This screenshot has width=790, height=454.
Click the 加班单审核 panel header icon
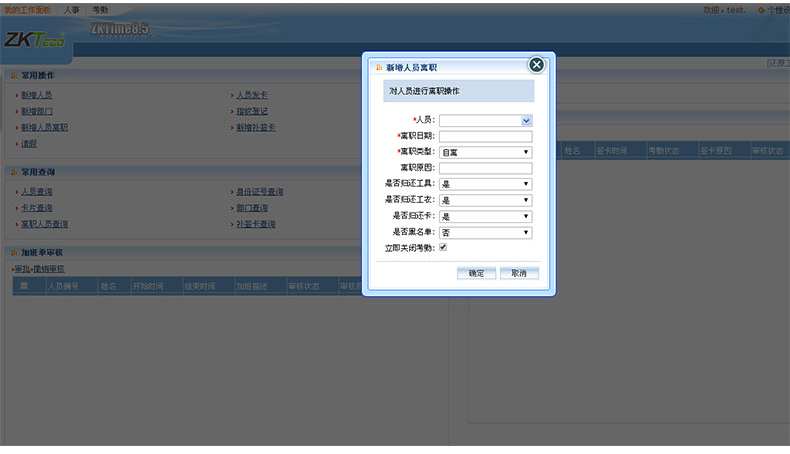pyautogui.click(x=14, y=253)
